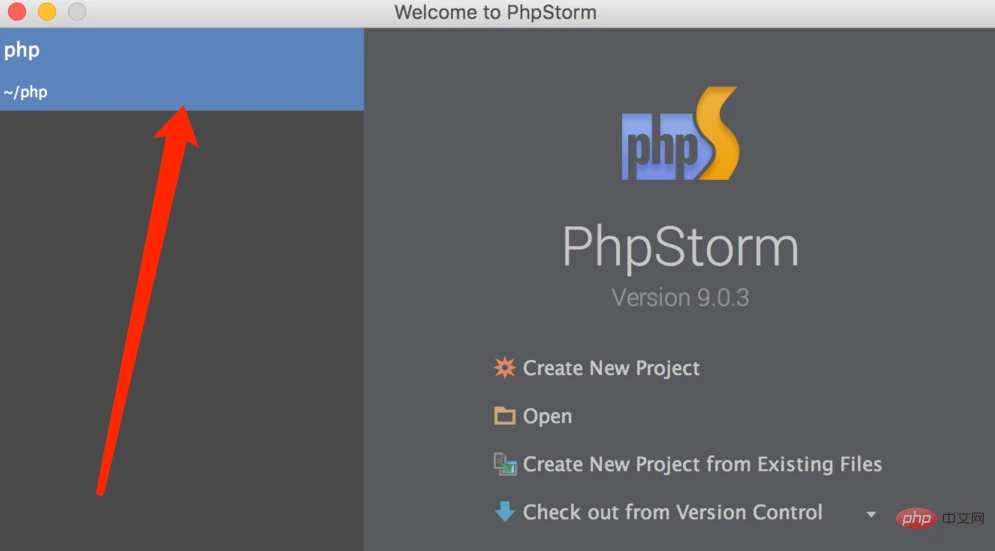Click the Open folder icon
The image size is (995, 551).
tap(504, 416)
